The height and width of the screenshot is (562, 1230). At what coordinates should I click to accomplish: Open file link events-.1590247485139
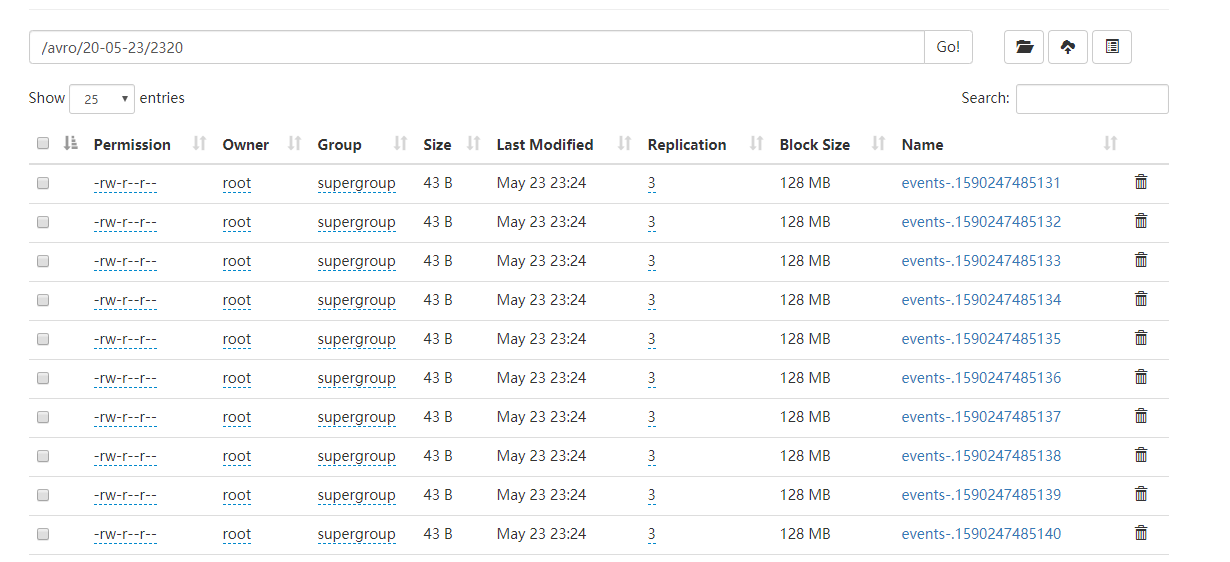[981, 495]
